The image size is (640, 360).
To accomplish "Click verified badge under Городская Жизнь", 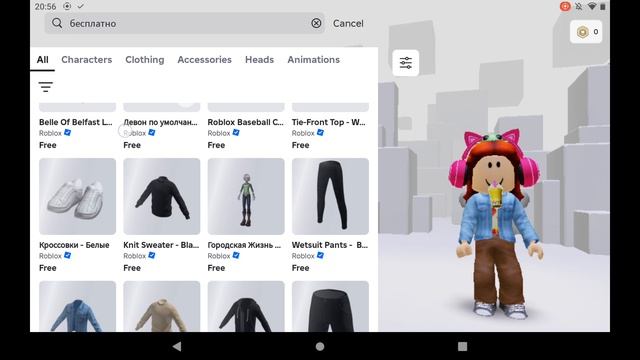I will [236, 256].
